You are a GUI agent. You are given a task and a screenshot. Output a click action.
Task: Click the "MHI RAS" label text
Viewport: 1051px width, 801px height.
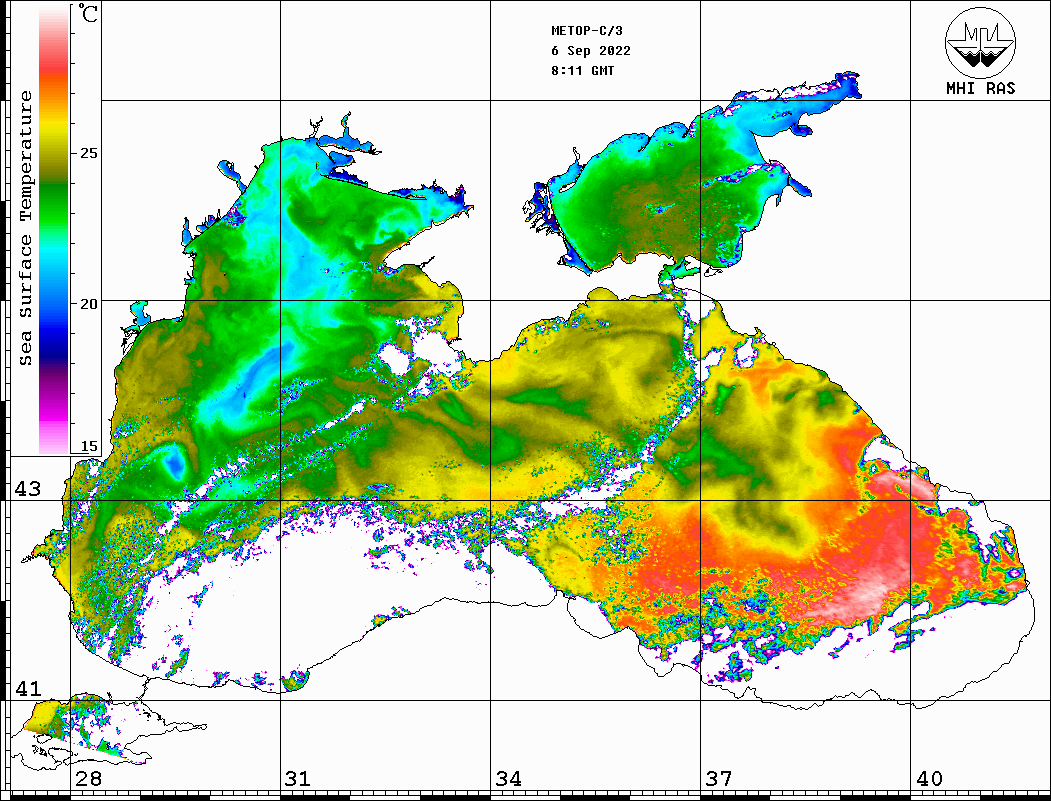tap(981, 88)
